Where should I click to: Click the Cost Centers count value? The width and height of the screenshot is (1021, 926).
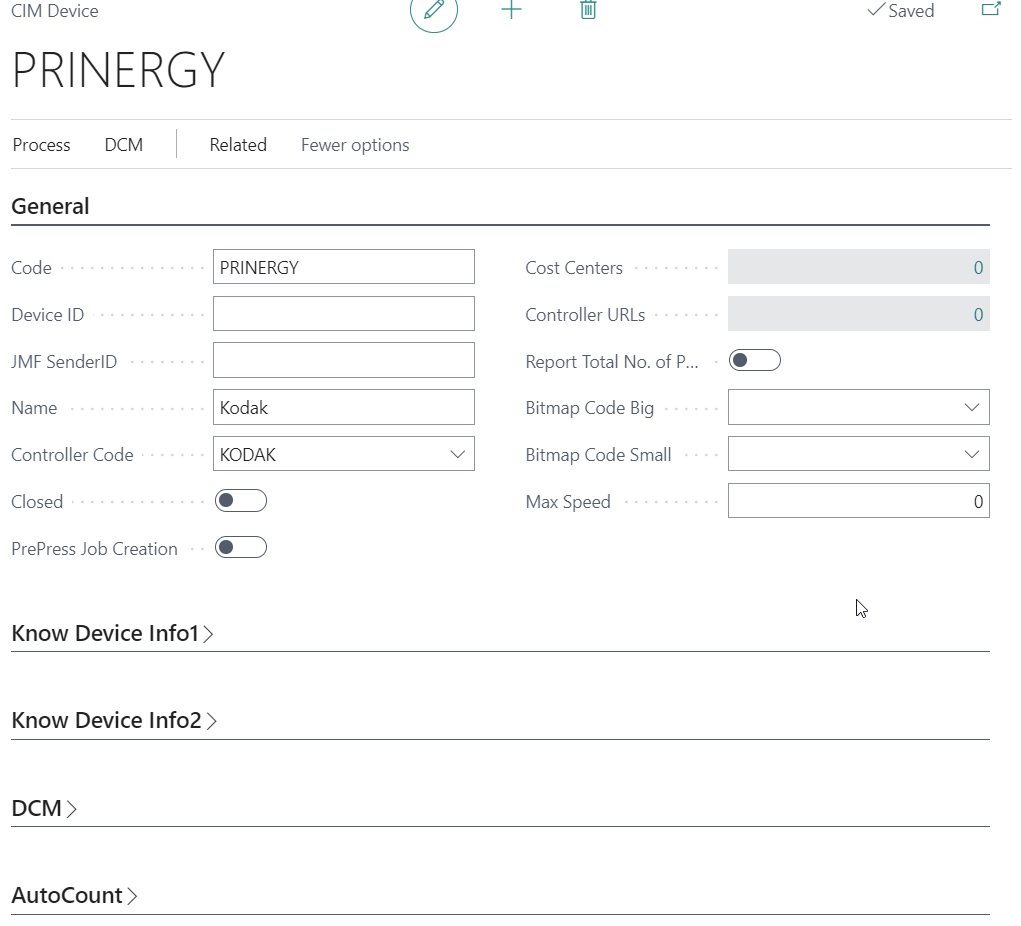[x=977, y=268]
